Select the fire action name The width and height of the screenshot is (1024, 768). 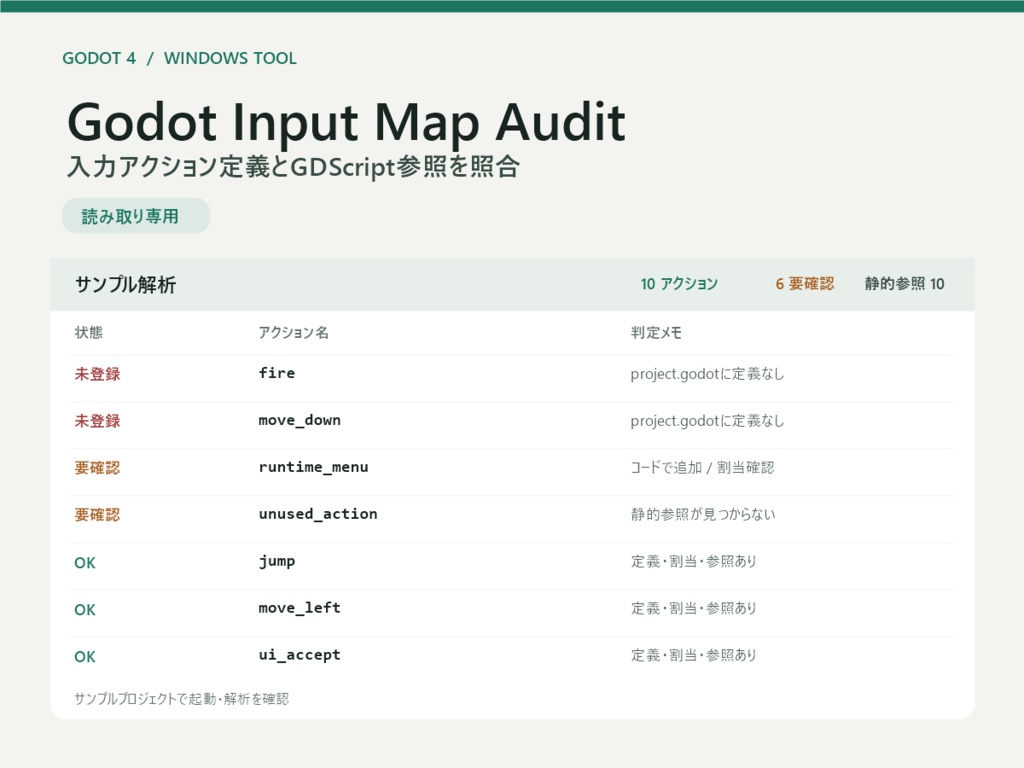coord(277,373)
